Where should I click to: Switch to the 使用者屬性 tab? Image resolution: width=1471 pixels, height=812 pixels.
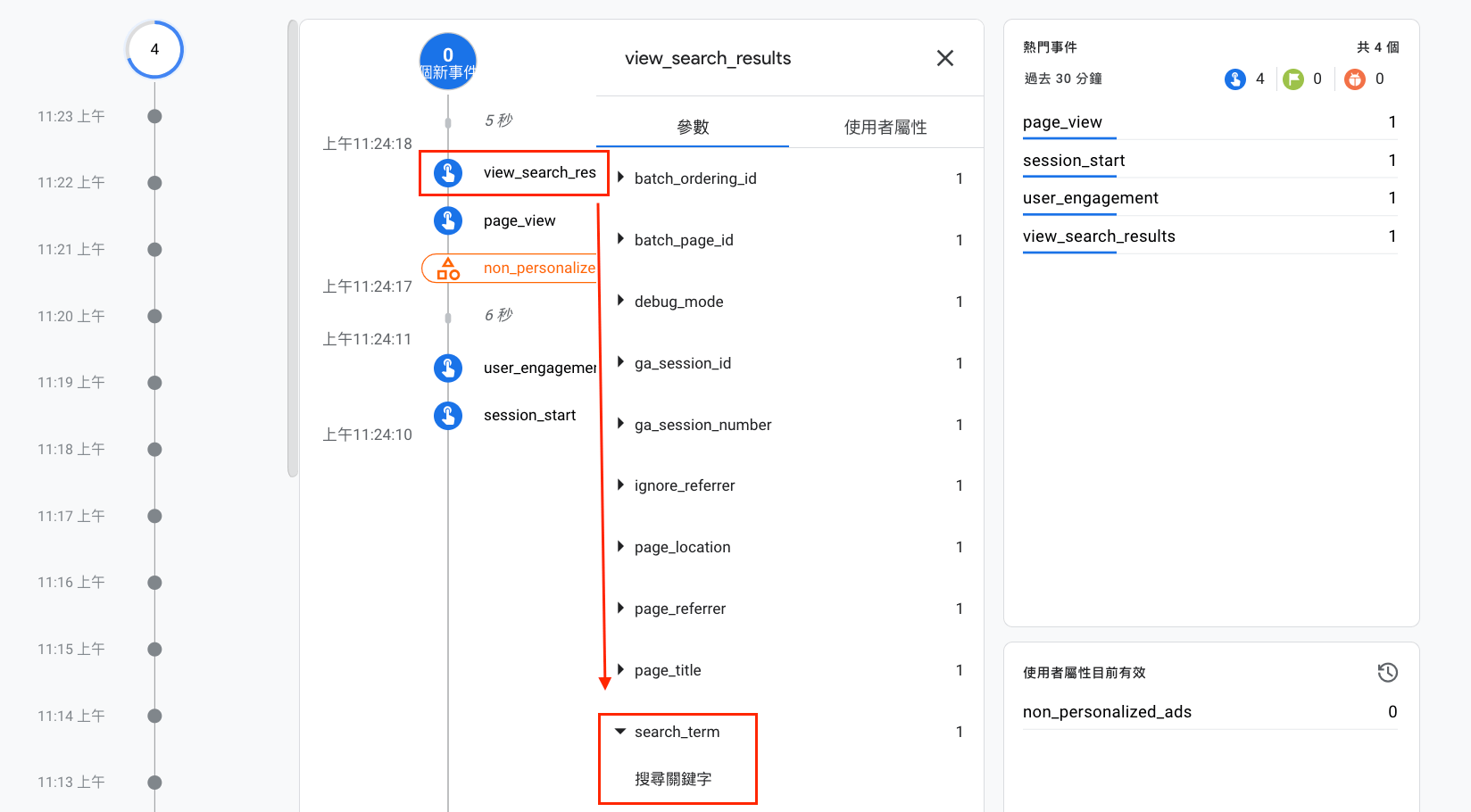tap(885, 127)
